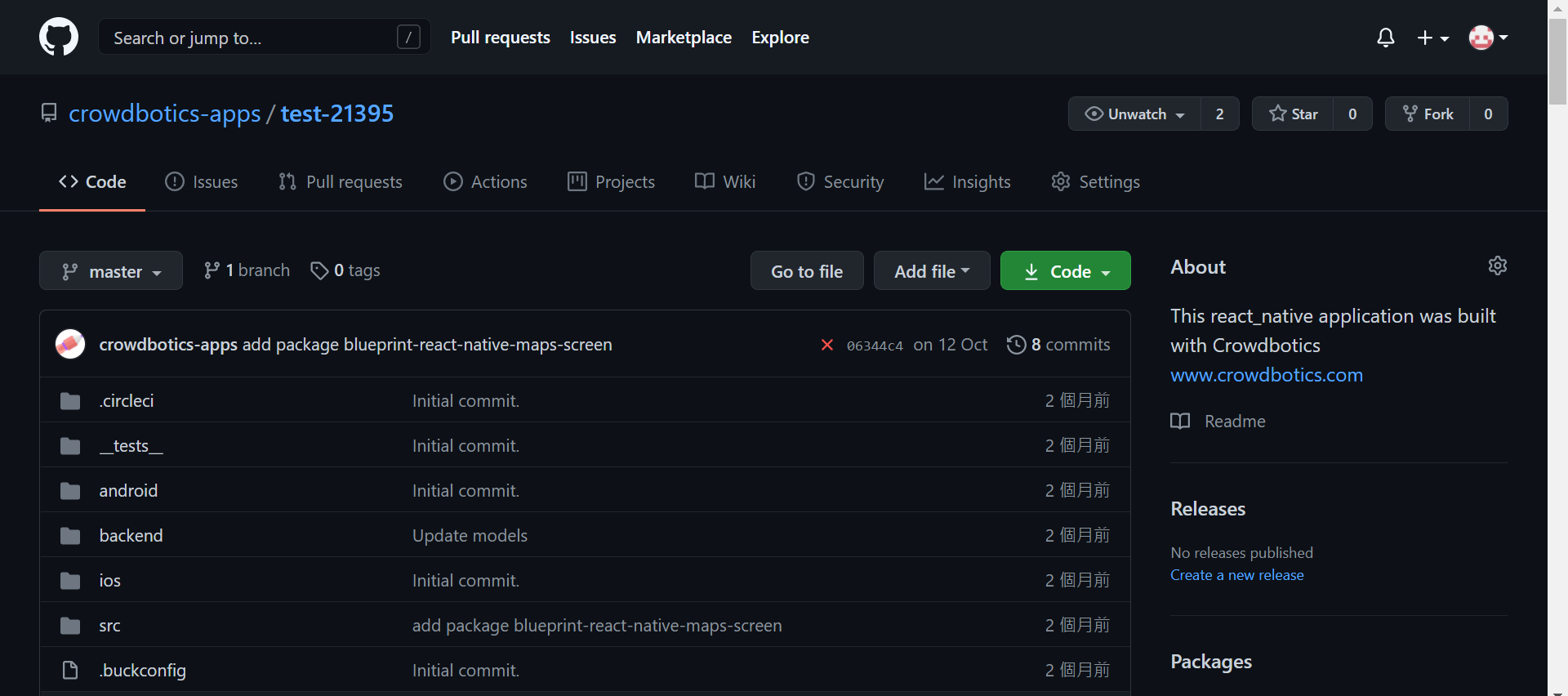The image size is (1568, 696).
Task: Fork the repository
Action: (1428, 114)
